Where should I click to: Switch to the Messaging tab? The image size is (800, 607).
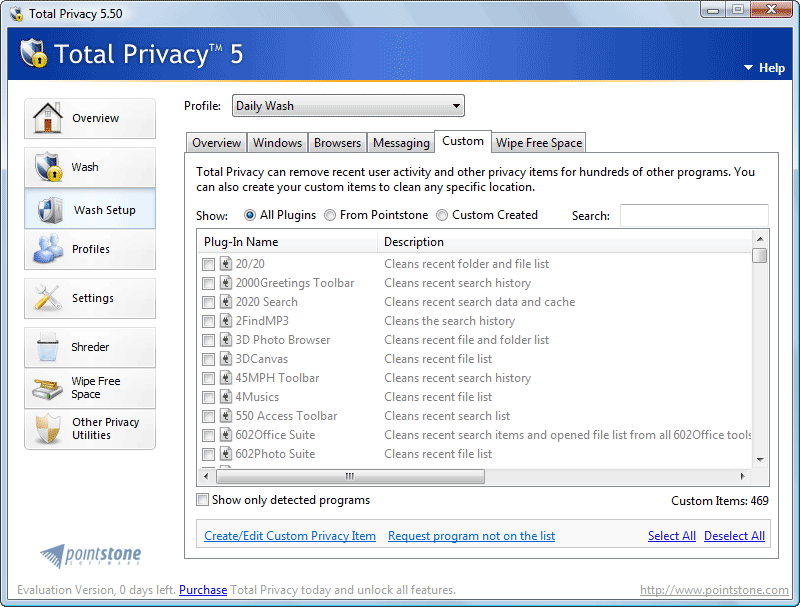[401, 142]
